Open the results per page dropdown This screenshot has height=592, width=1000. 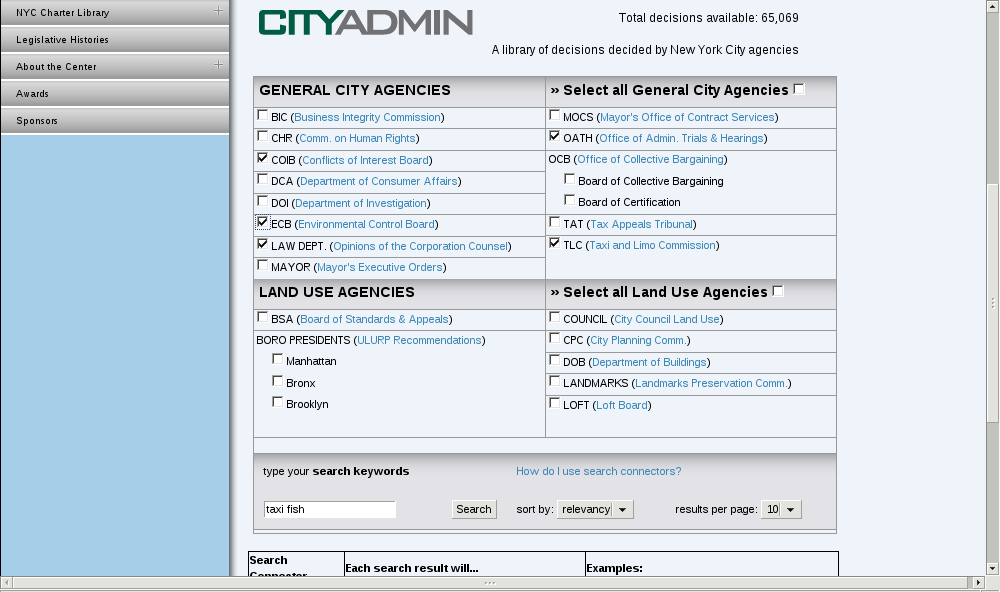[781, 509]
